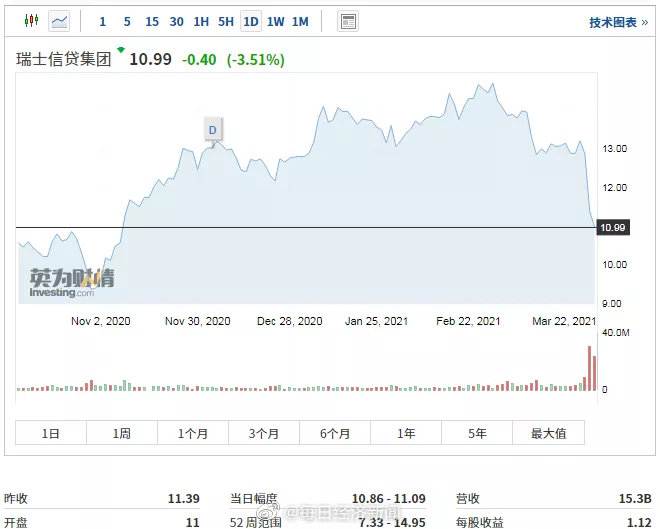Click the 每股收益 value 1.12
This screenshot has width=660, height=529.
(639, 523)
